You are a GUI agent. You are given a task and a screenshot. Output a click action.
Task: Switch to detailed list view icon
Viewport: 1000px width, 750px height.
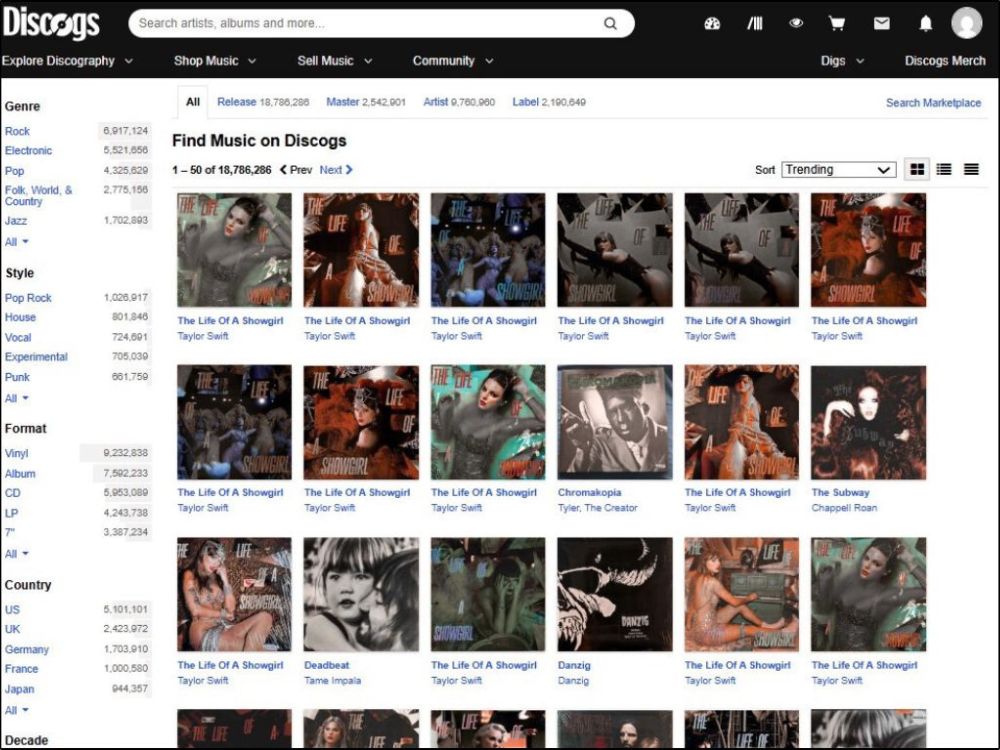click(944, 170)
